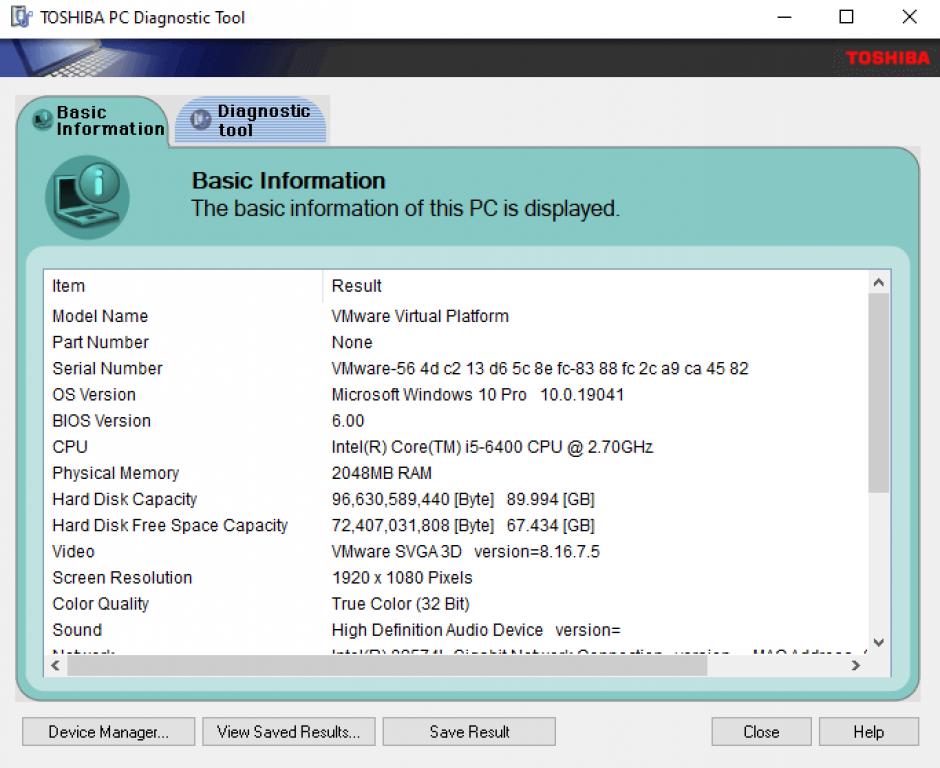The width and height of the screenshot is (940, 768).
Task: Click the VMware serial number value
Action: point(540,369)
